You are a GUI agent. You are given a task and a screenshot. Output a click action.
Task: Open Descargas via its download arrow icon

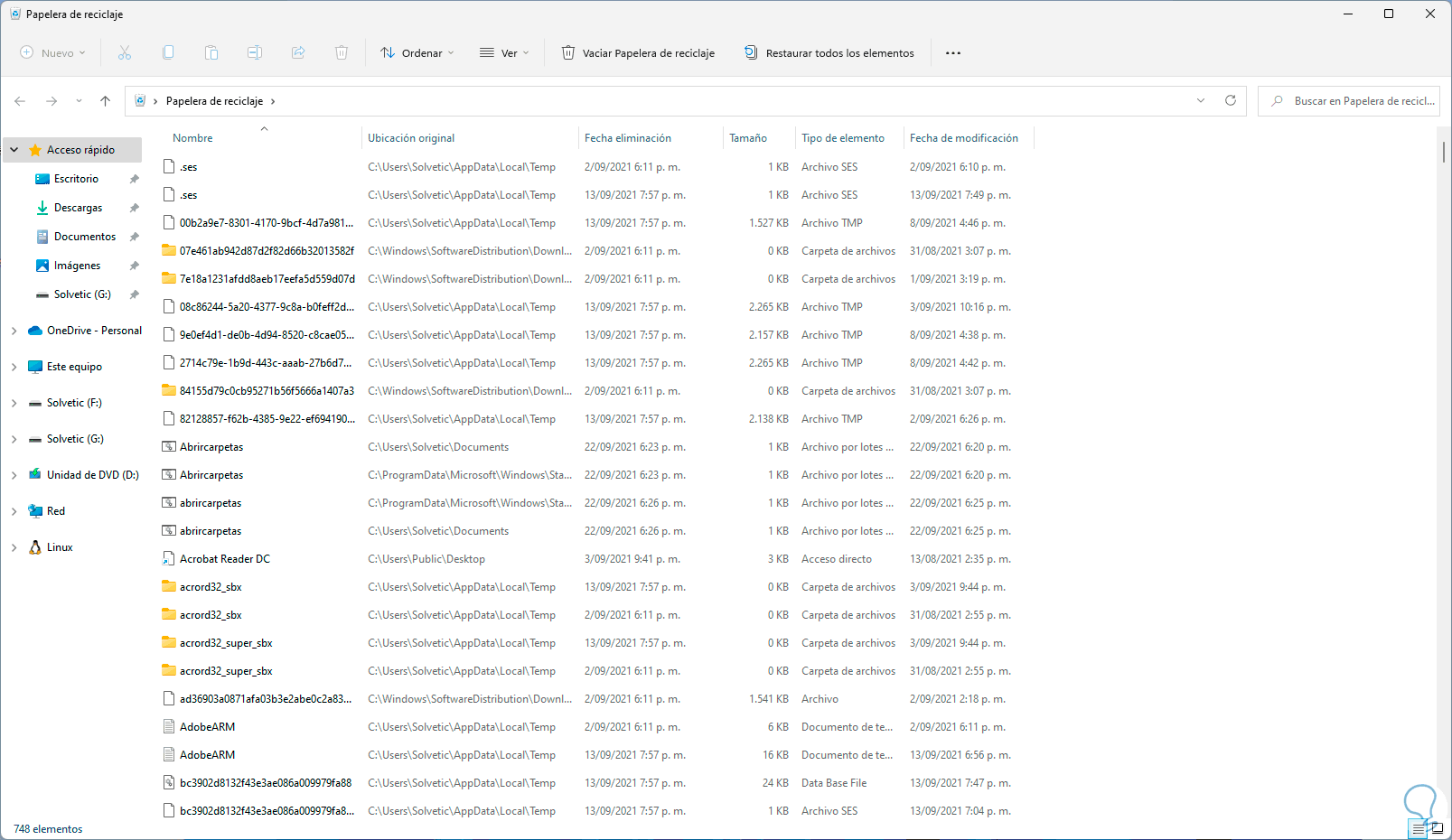point(42,208)
